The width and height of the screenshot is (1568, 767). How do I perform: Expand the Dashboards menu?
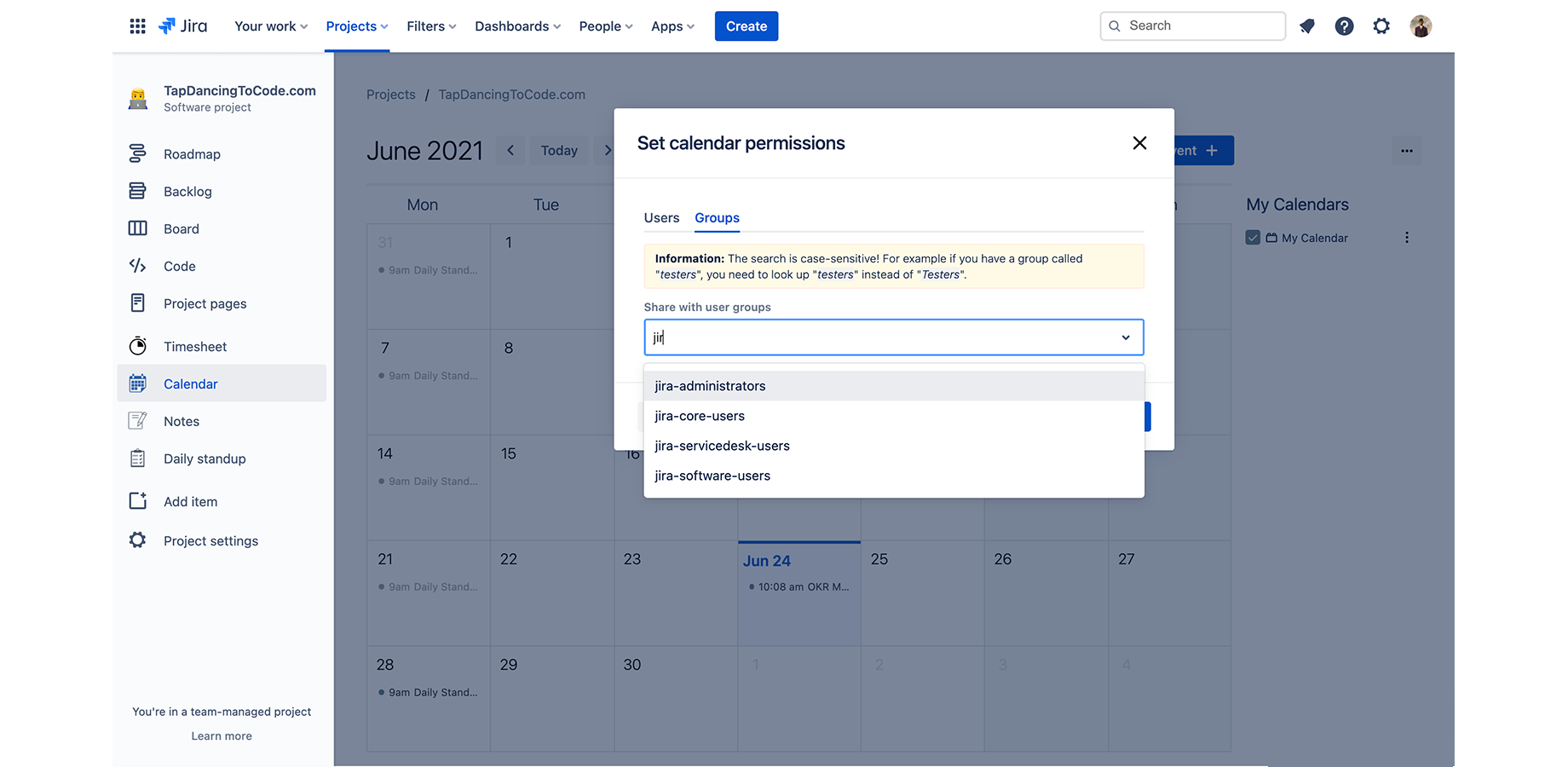point(518,26)
